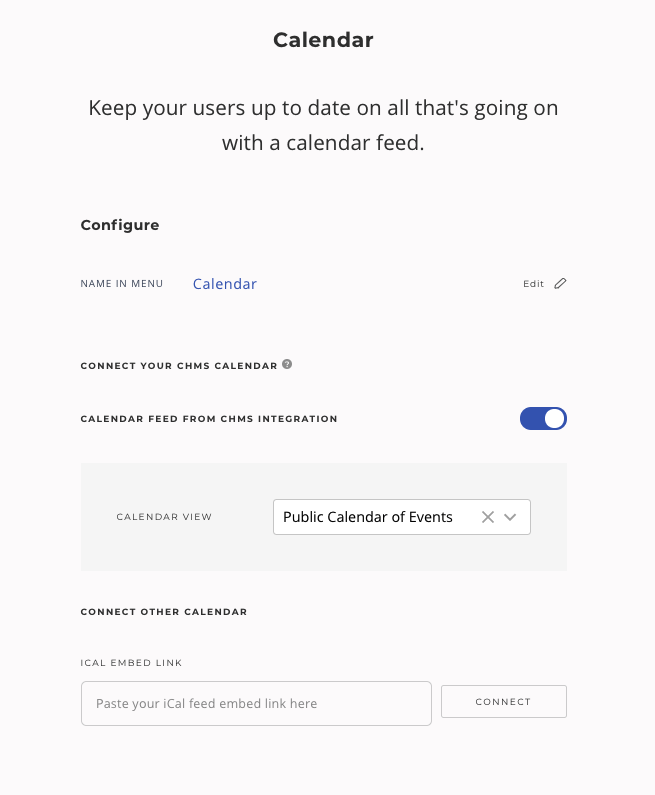655x795 pixels.
Task: Open the Public Calendar of Events combo box
Action: point(402,517)
